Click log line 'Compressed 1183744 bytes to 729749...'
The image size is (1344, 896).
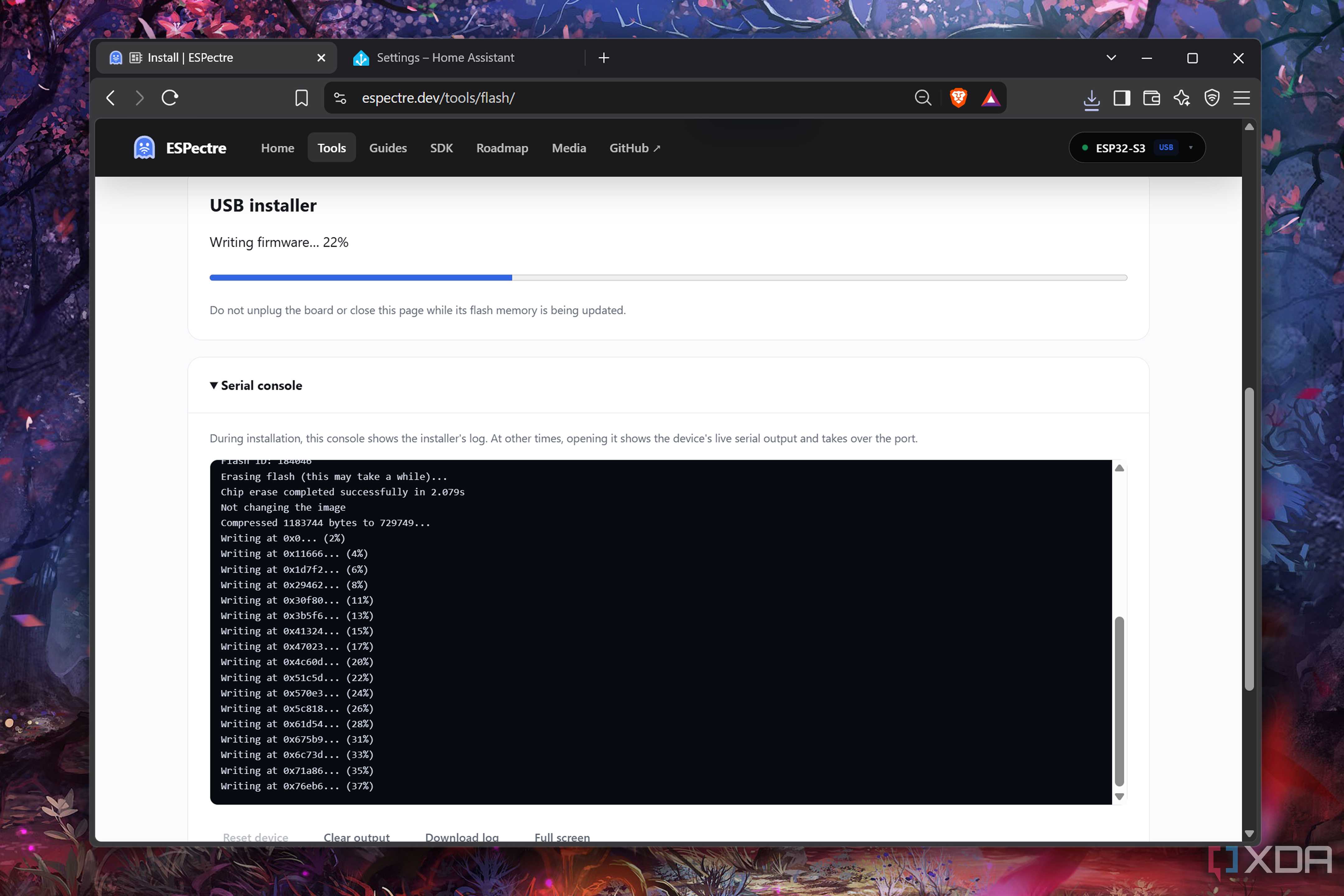(x=325, y=523)
